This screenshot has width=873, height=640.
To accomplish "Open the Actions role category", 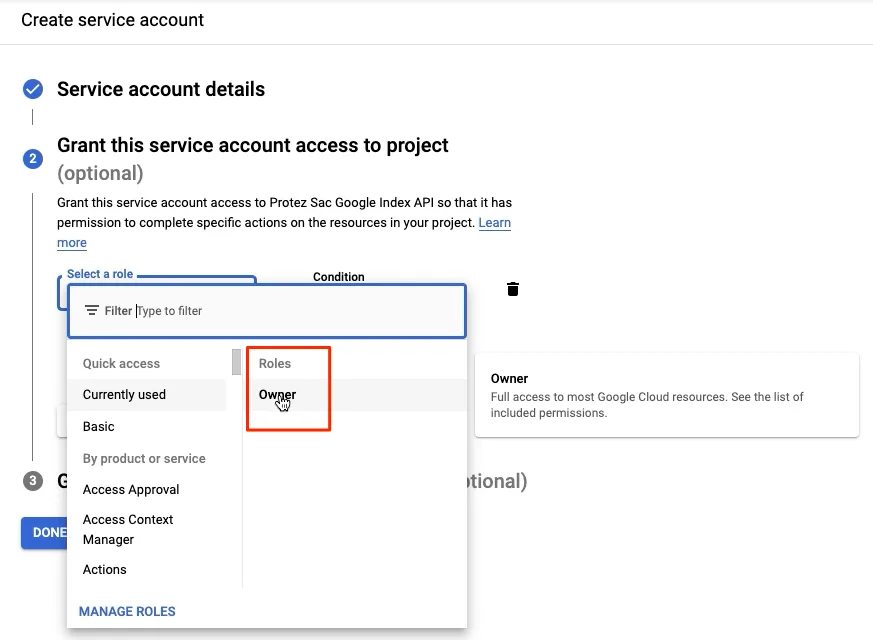I will pyautogui.click(x=147, y=569).
